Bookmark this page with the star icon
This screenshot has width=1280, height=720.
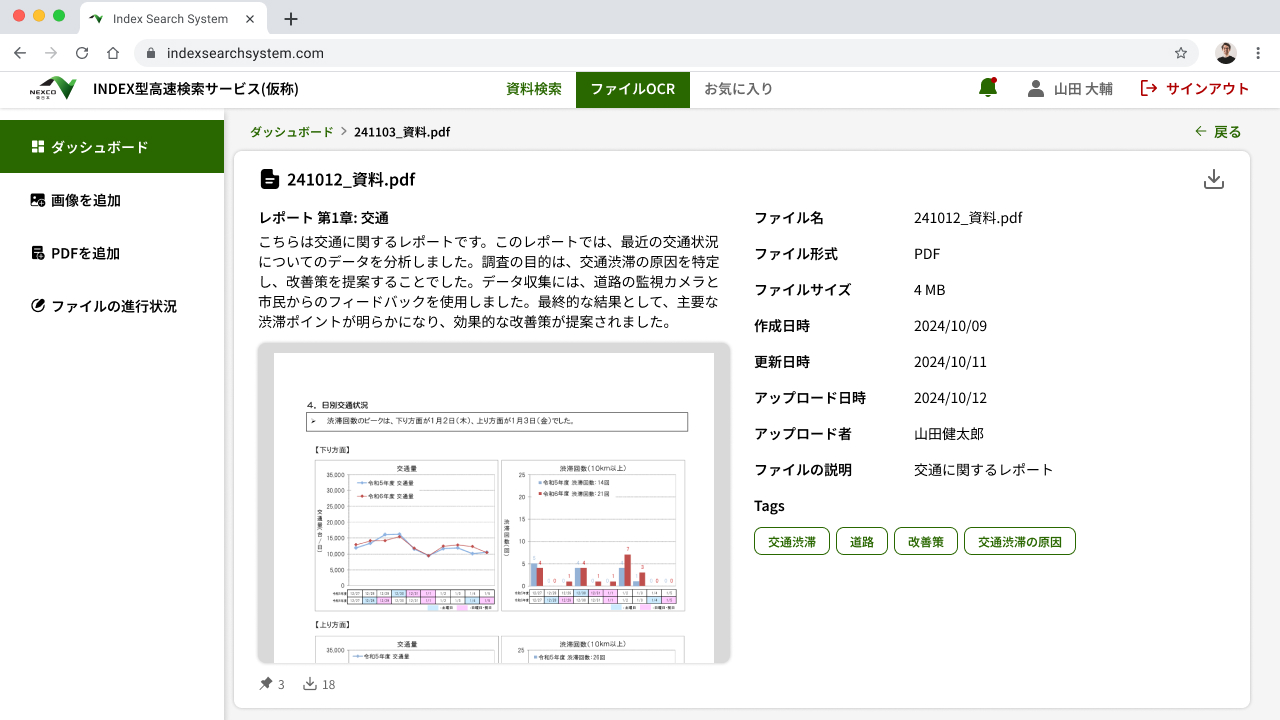1181,53
